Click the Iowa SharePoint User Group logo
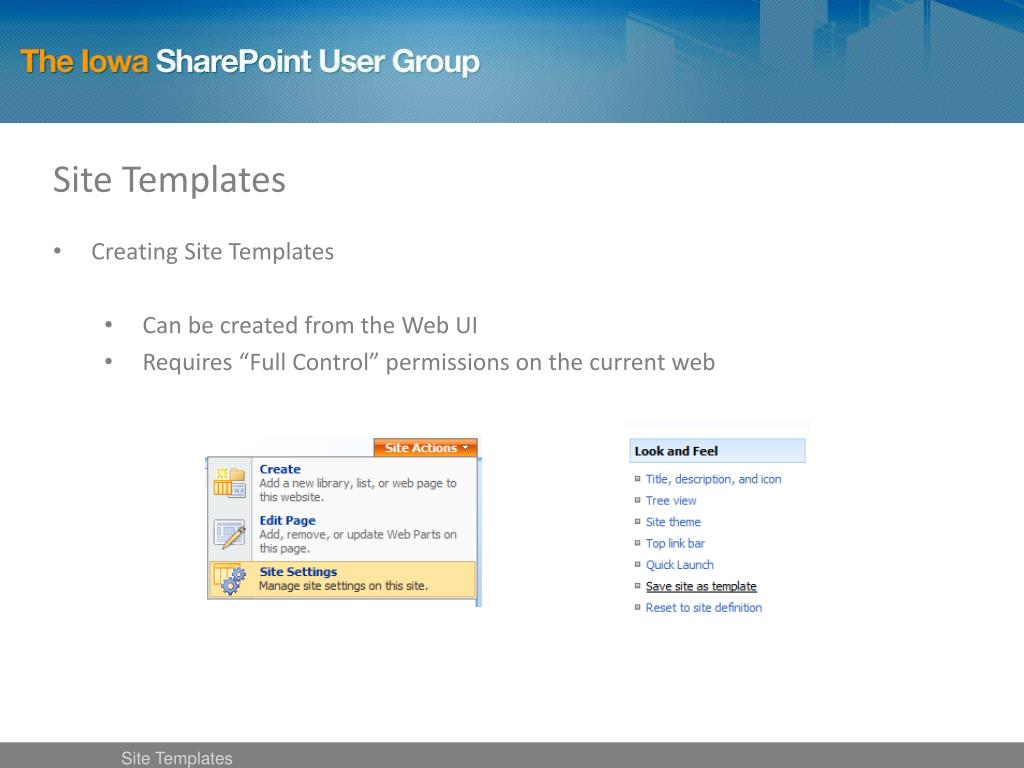Screen dimensions: 1024x768 click(x=250, y=61)
